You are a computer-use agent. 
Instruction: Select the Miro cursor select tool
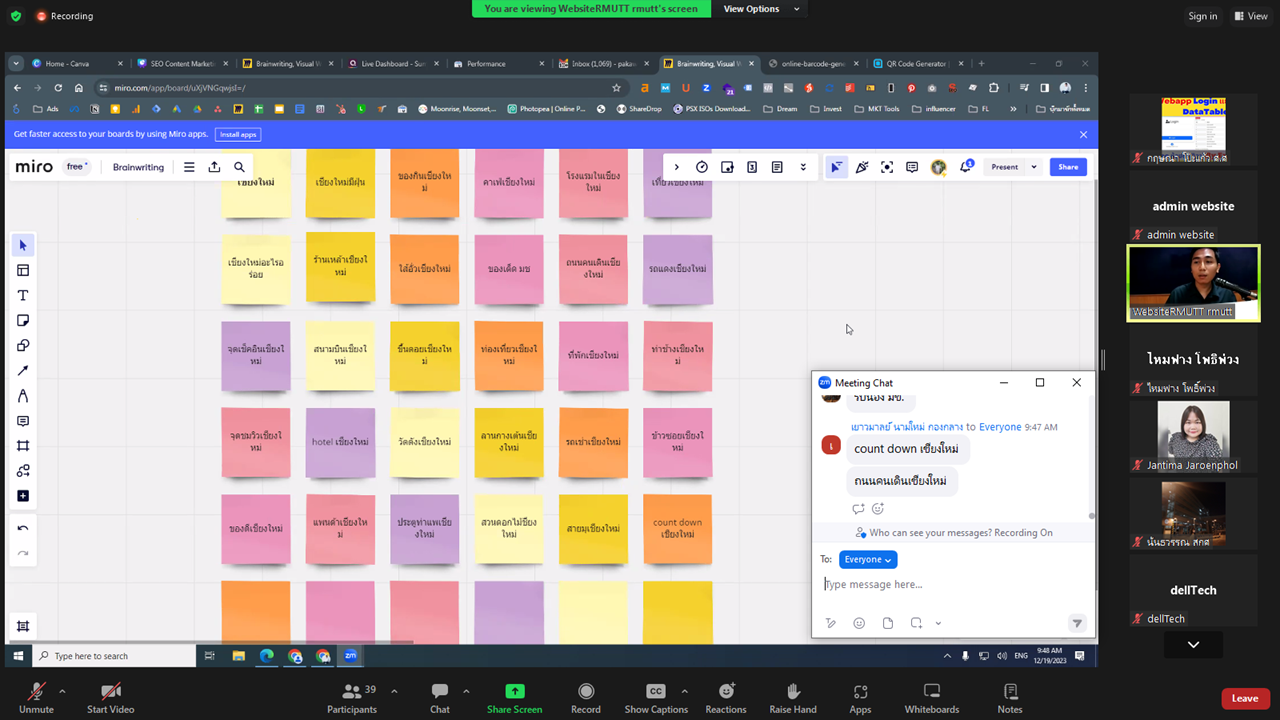pyautogui.click(x=23, y=245)
